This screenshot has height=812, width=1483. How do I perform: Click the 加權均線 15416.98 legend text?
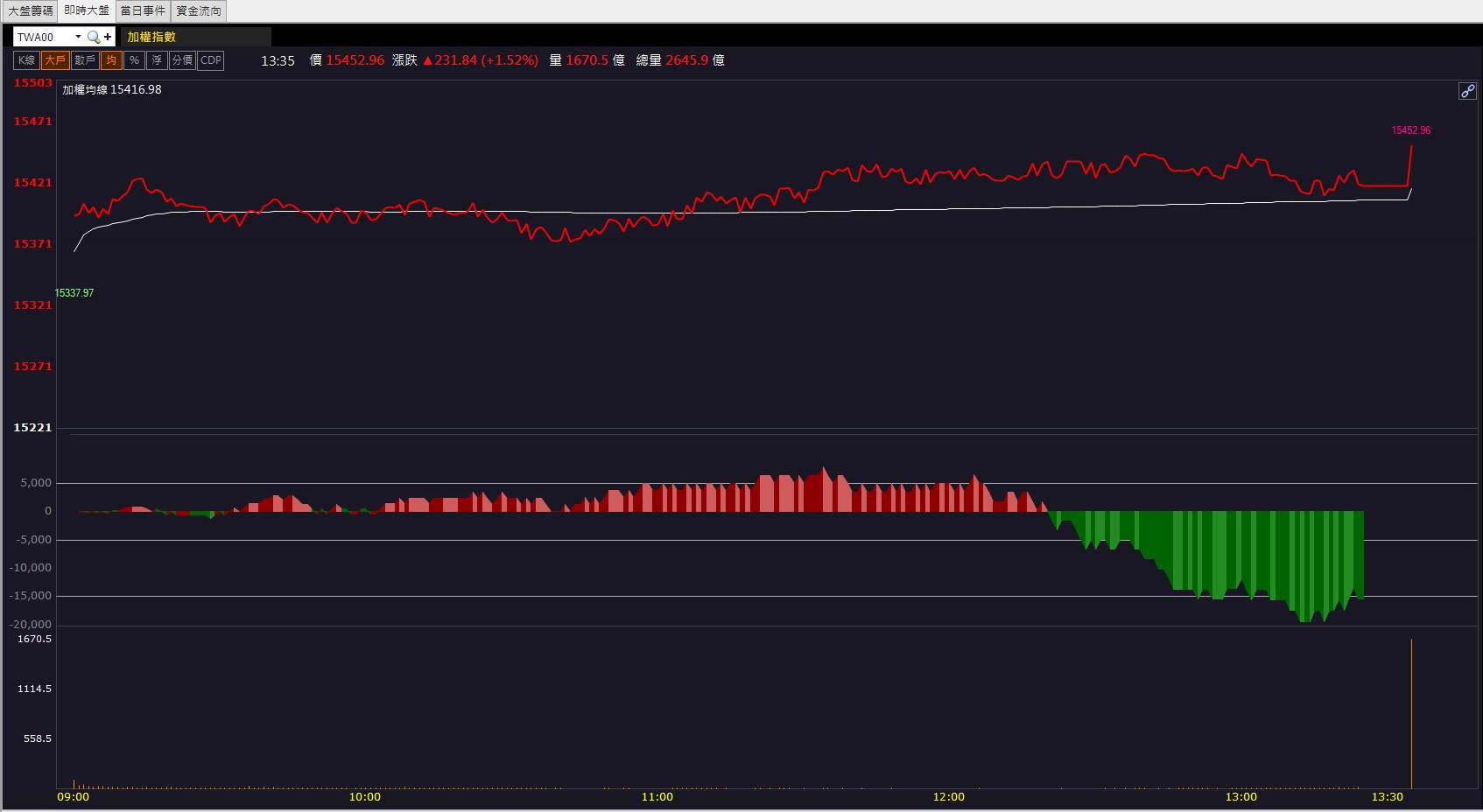click(x=112, y=89)
